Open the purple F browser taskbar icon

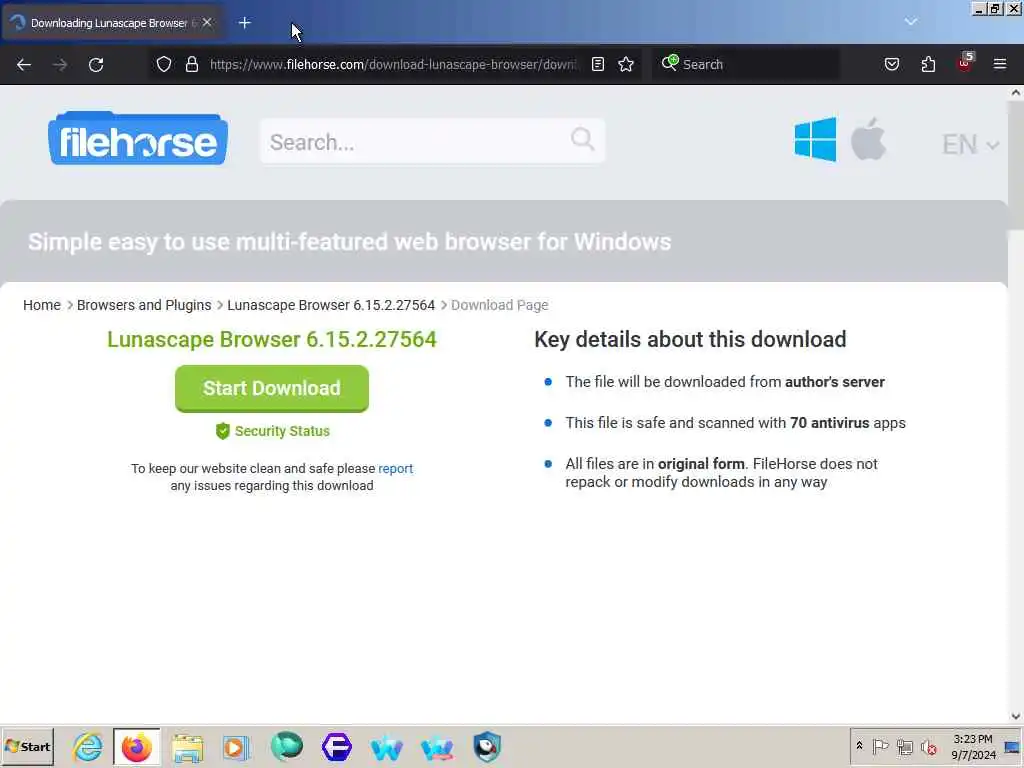click(336, 747)
